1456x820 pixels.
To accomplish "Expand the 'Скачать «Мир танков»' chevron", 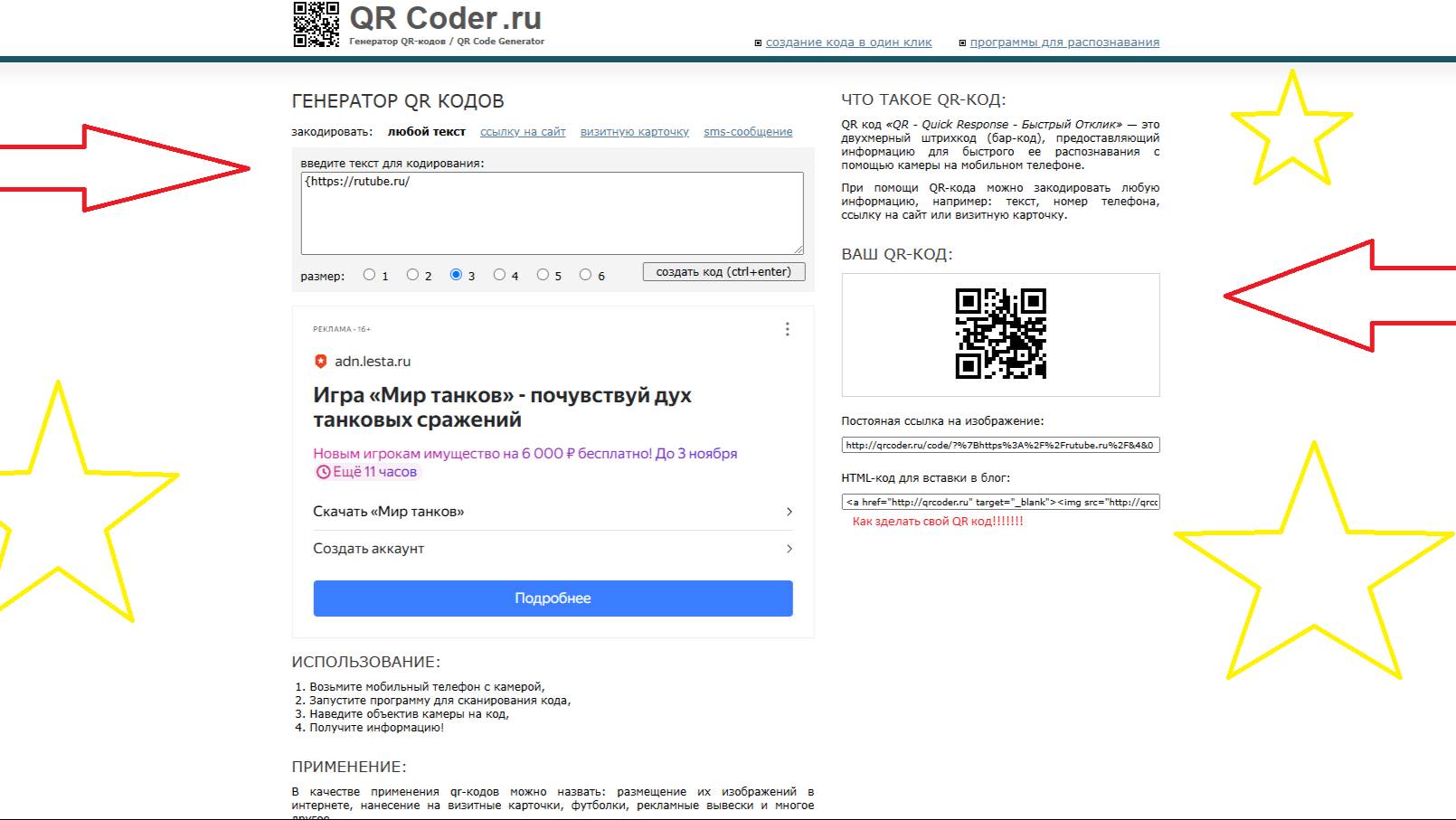I will point(789,512).
